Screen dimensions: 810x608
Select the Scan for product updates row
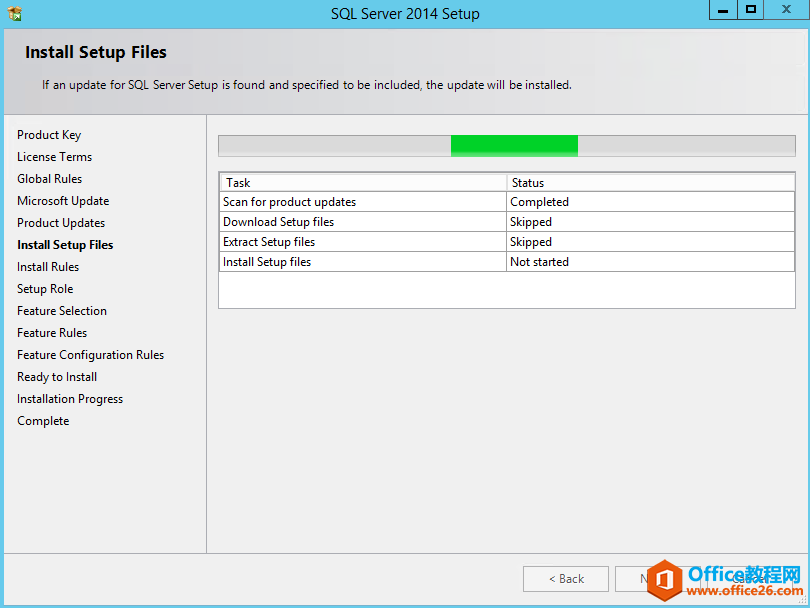pos(507,202)
